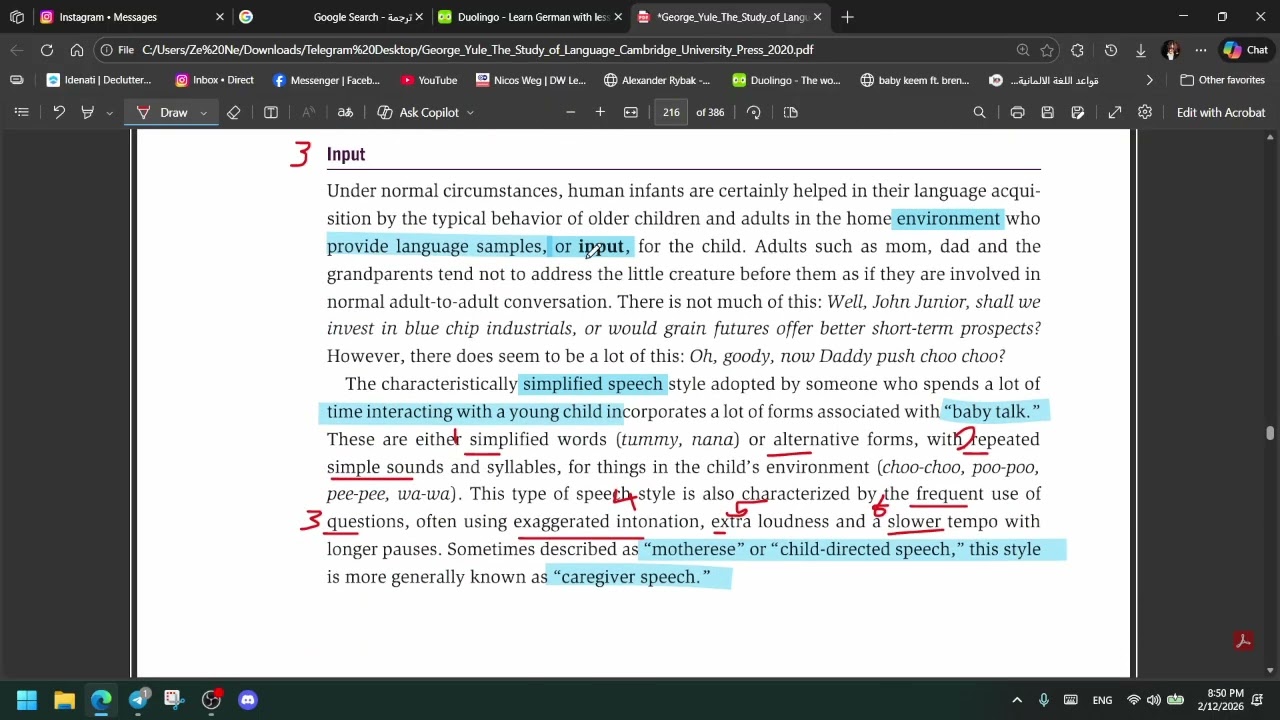This screenshot has height=720, width=1280.
Task: Zoom out the PDF page
Action: pos(570,112)
